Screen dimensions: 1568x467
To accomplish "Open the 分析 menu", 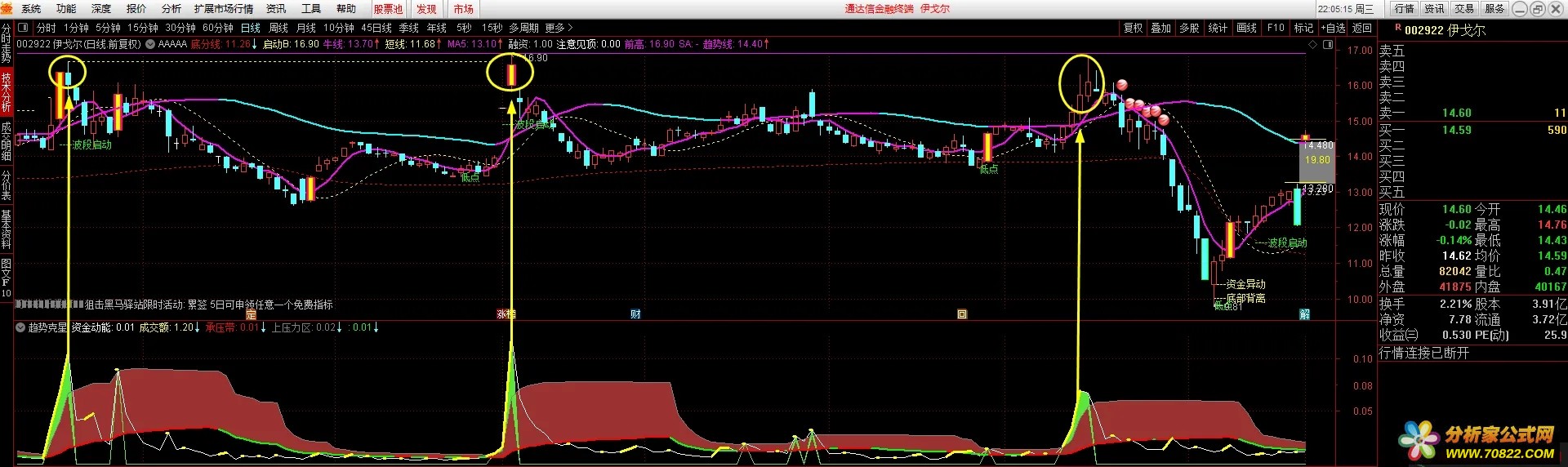I will [x=171, y=9].
